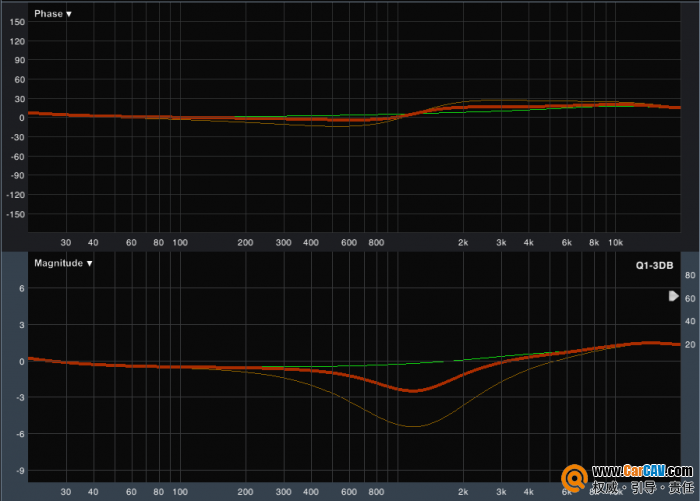Click the 2k label below phase graph
Viewport: 700px width, 501px height.
click(x=463, y=242)
